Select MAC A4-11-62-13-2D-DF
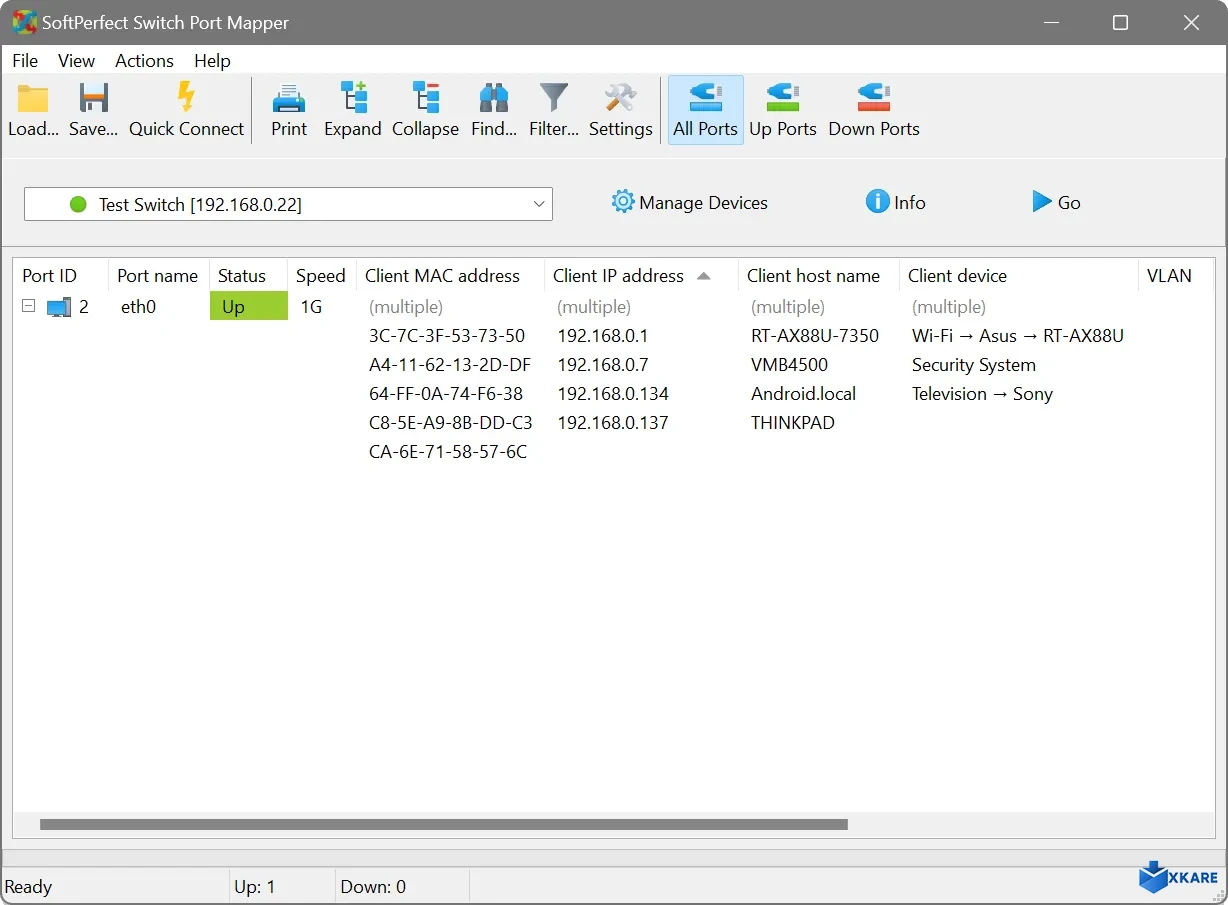The height and width of the screenshot is (905, 1228). click(450, 365)
